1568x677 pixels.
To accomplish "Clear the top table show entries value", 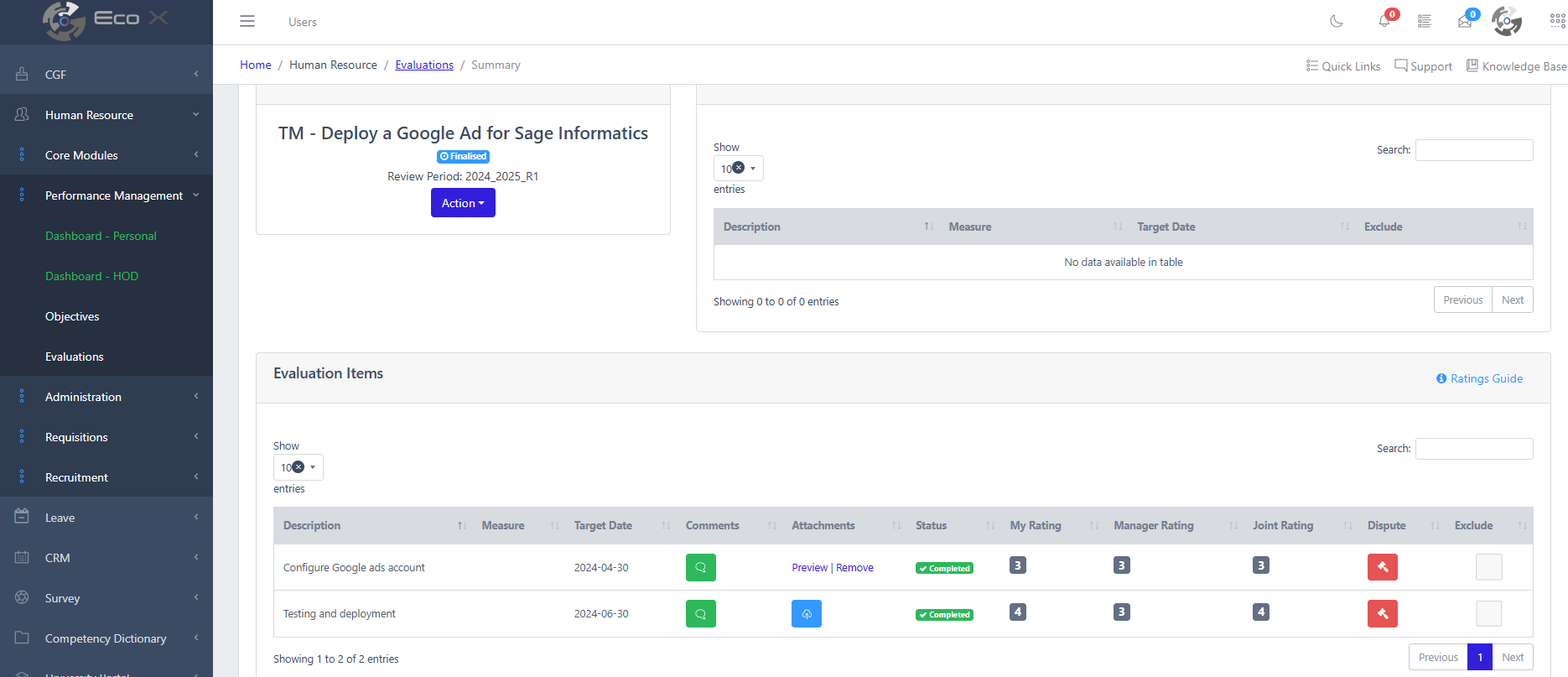I will point(739,168).
